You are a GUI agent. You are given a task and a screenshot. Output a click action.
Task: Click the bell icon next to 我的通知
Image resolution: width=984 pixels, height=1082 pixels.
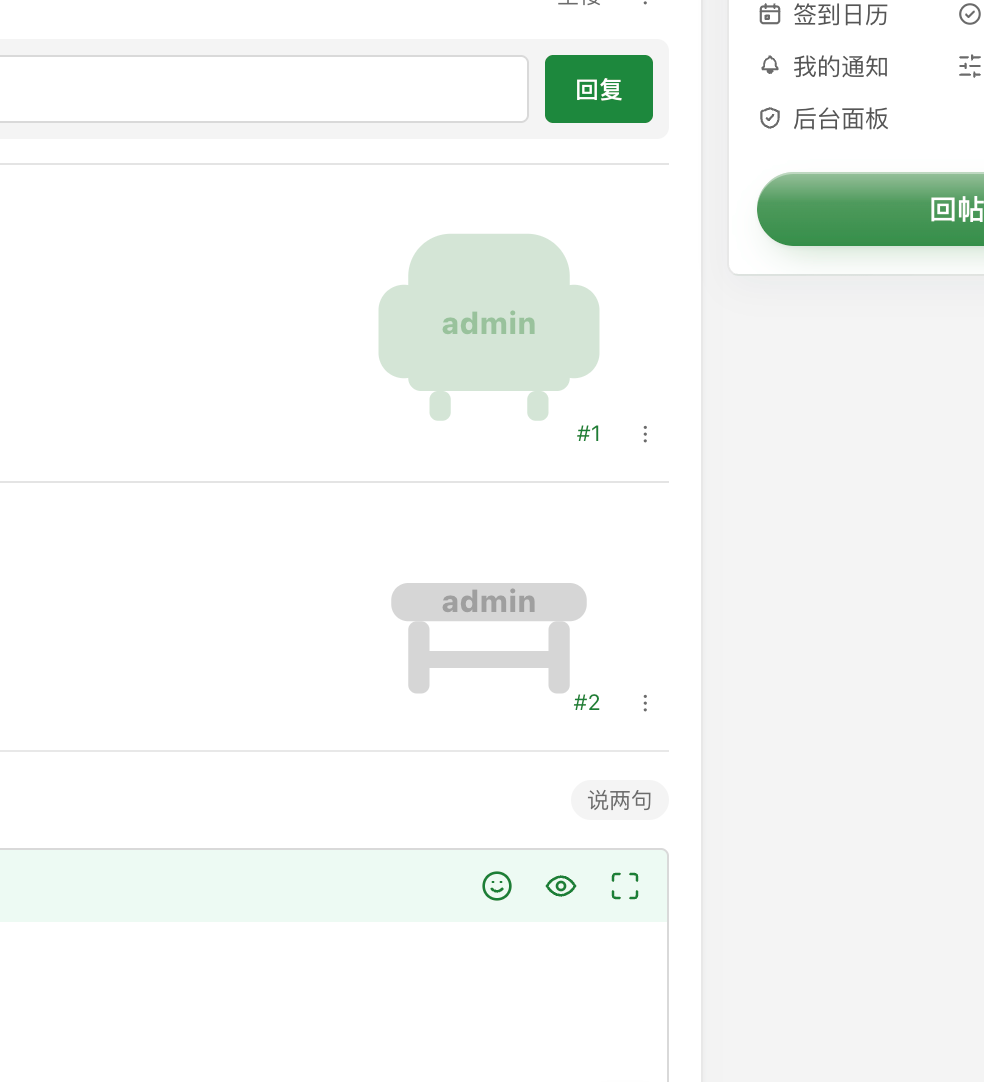coord(769,66)
